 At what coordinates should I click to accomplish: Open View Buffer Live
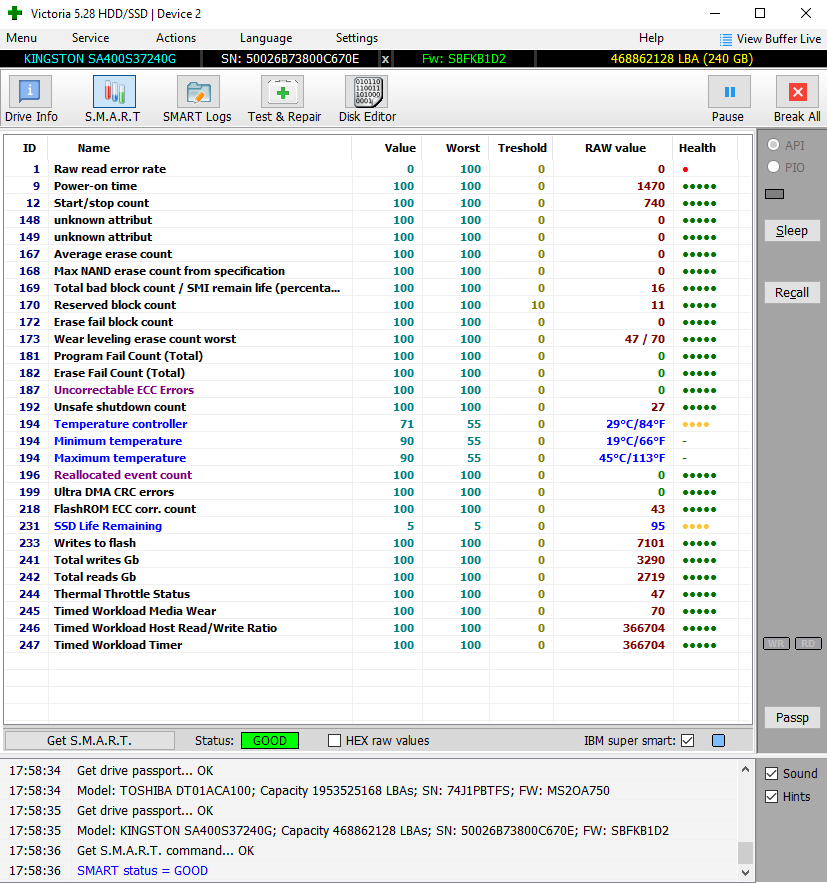point(770,39)
